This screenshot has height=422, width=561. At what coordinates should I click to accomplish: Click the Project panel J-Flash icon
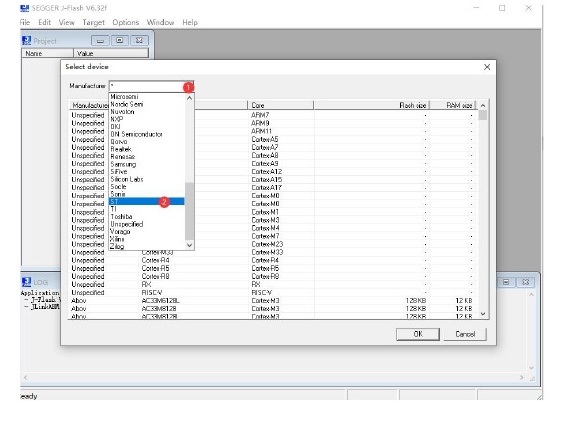26,40
